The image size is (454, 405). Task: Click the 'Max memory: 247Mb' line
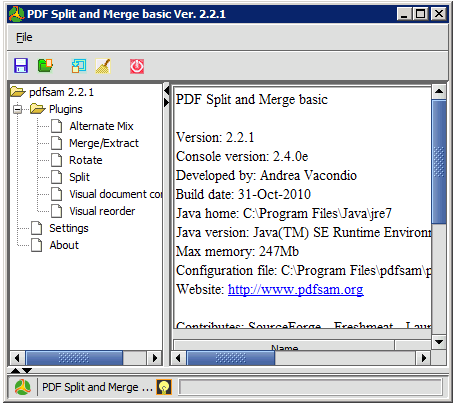coord(237,251)
